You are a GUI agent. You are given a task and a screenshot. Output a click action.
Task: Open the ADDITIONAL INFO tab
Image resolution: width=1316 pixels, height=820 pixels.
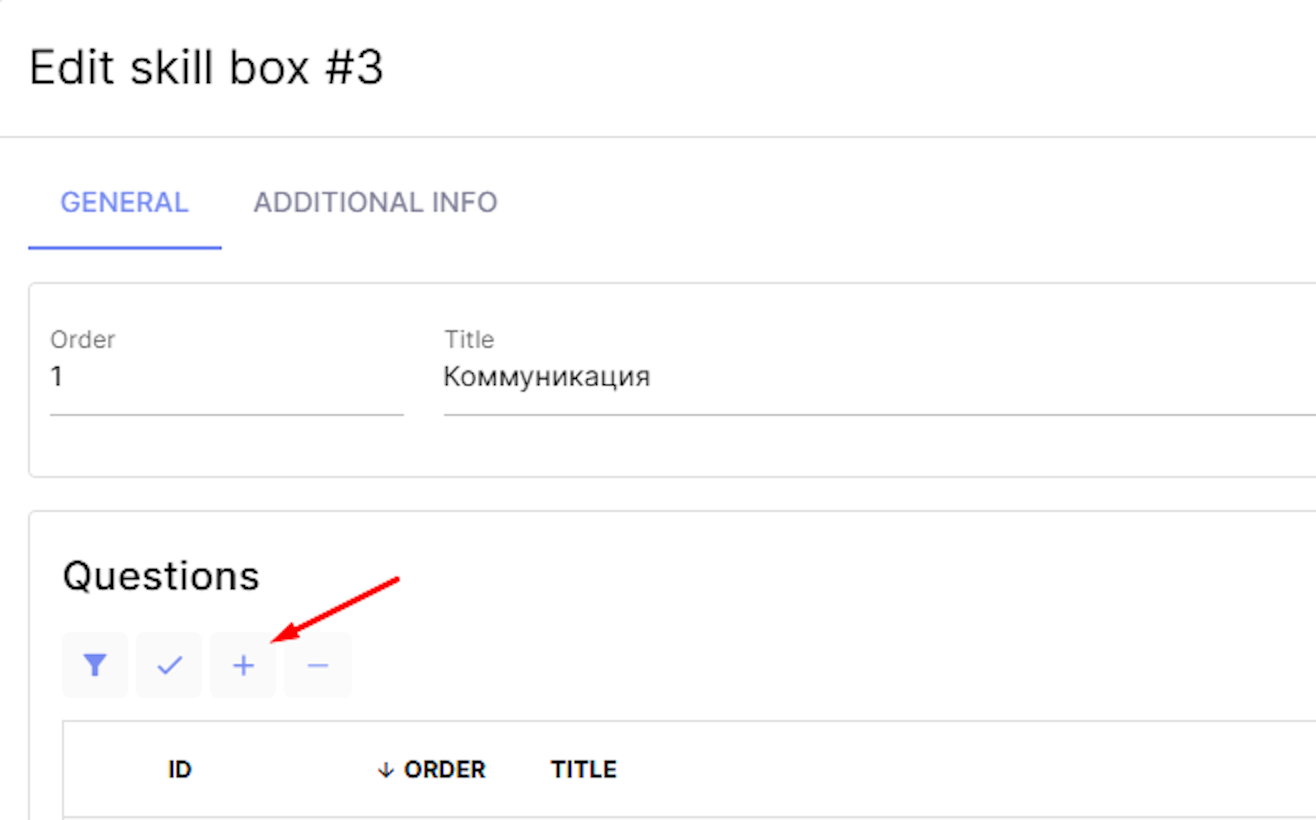pyautogui.click(x=375, y=202)
